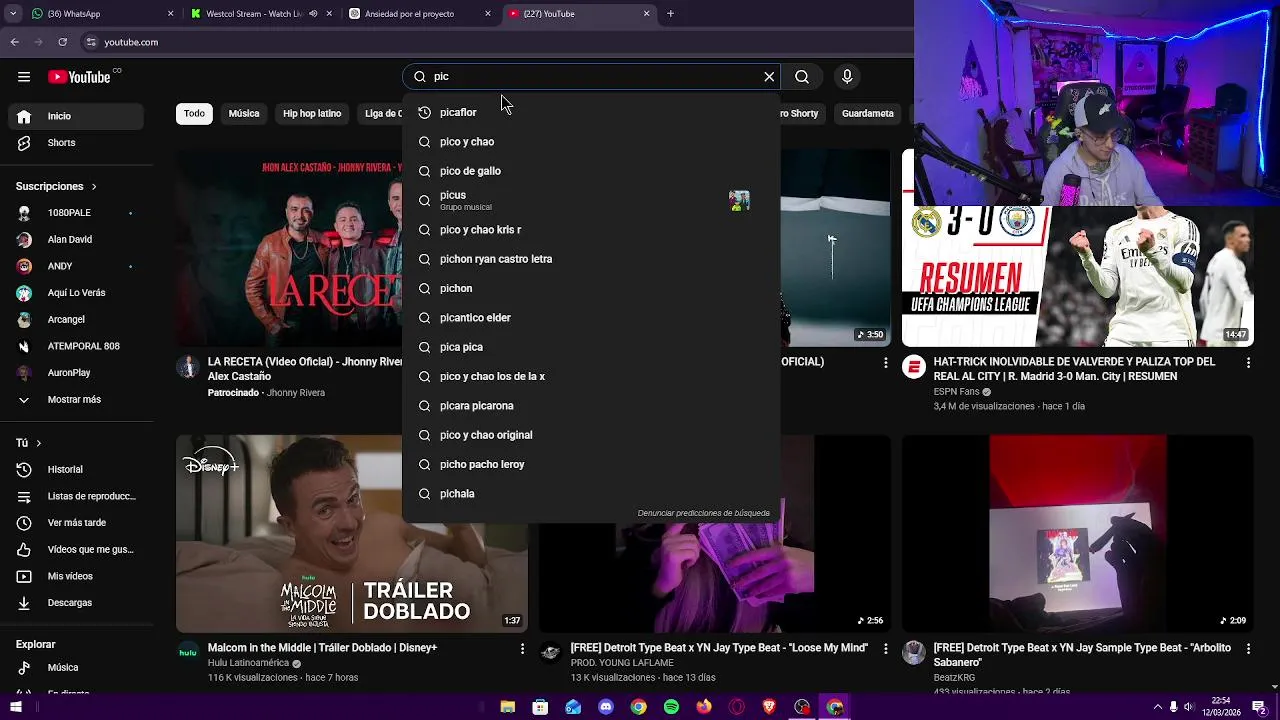This screenshot has height=720, width=1280.
Task: Select the 'Guardameta' filter chip
Action: click(867, 113)
